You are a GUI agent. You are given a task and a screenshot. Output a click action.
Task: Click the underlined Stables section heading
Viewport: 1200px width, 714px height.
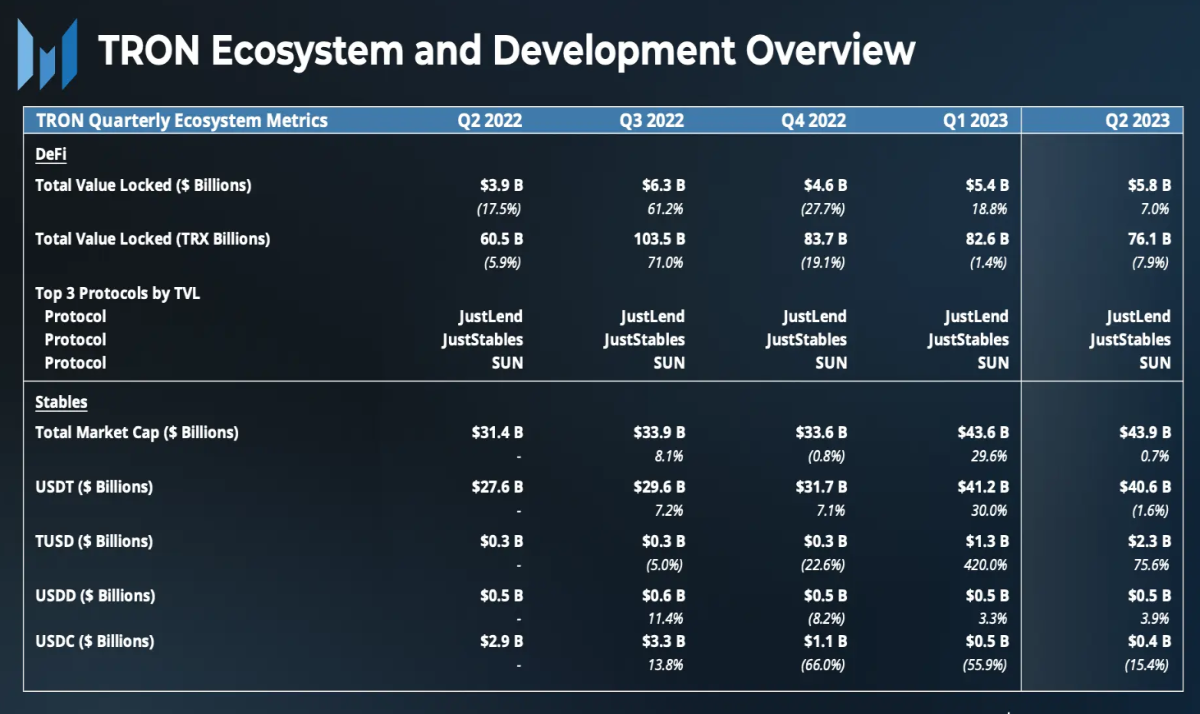click(61, 402)
